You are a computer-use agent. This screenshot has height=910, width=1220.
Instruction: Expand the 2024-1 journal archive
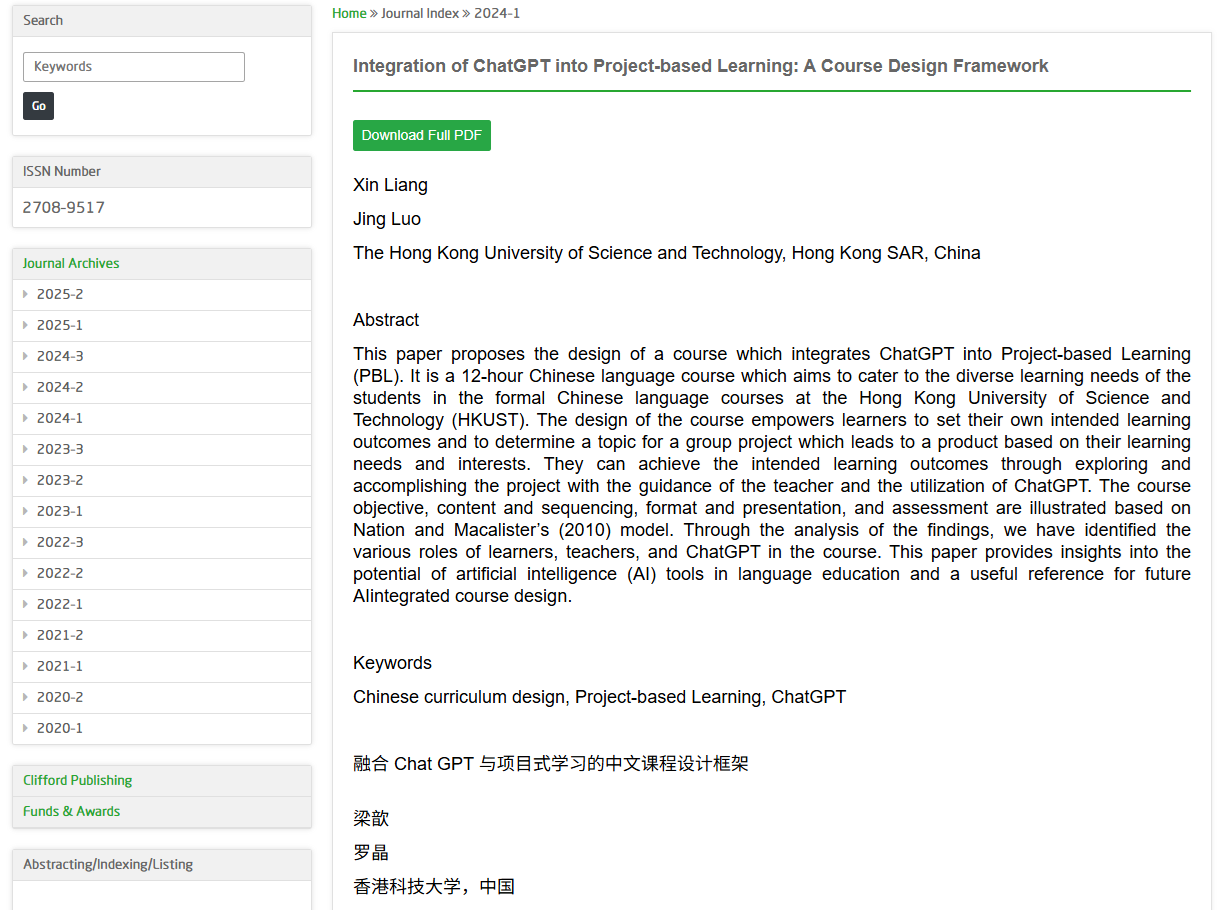(162, 418)
